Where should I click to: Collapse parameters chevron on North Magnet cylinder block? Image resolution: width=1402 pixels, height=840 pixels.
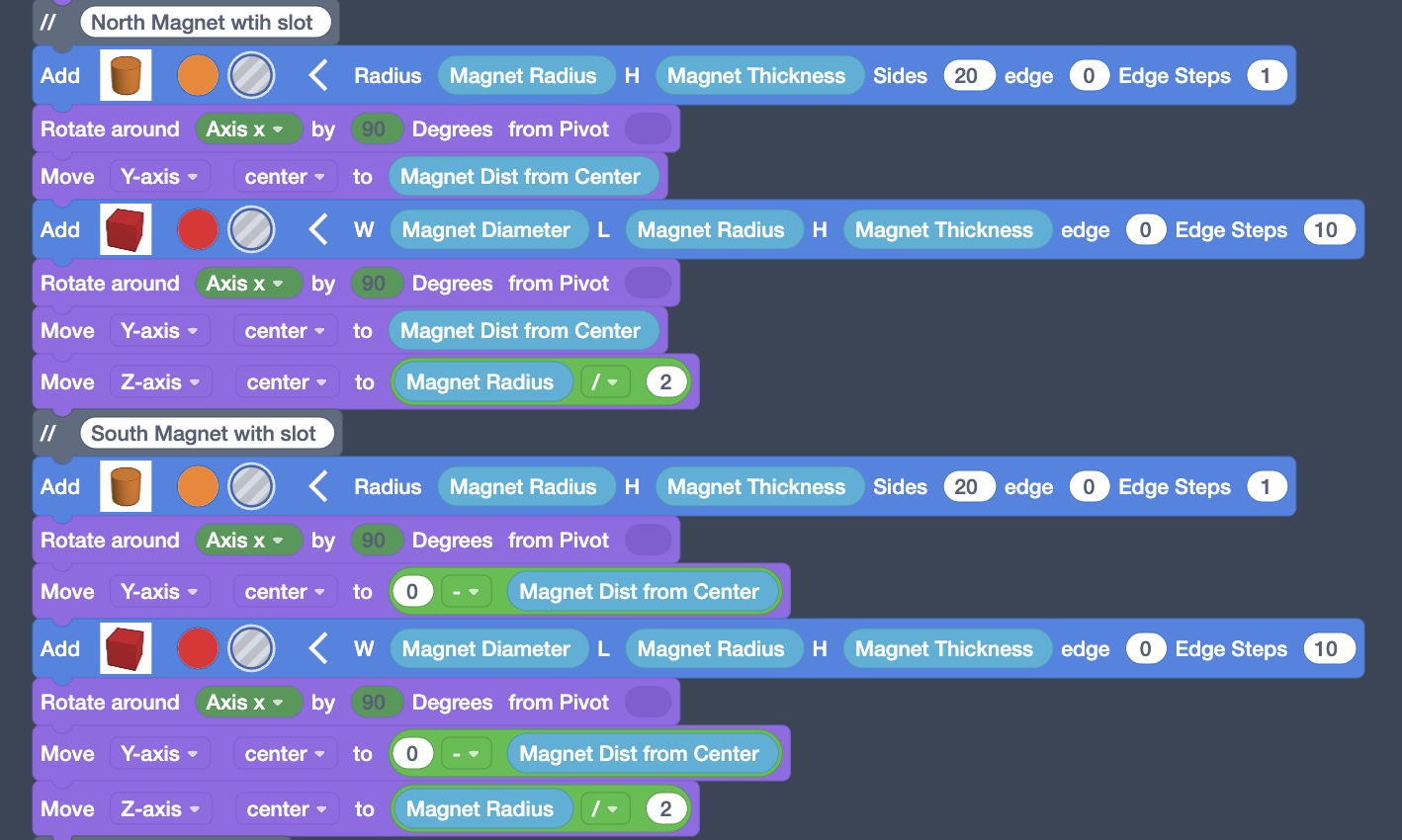(318, 75)
